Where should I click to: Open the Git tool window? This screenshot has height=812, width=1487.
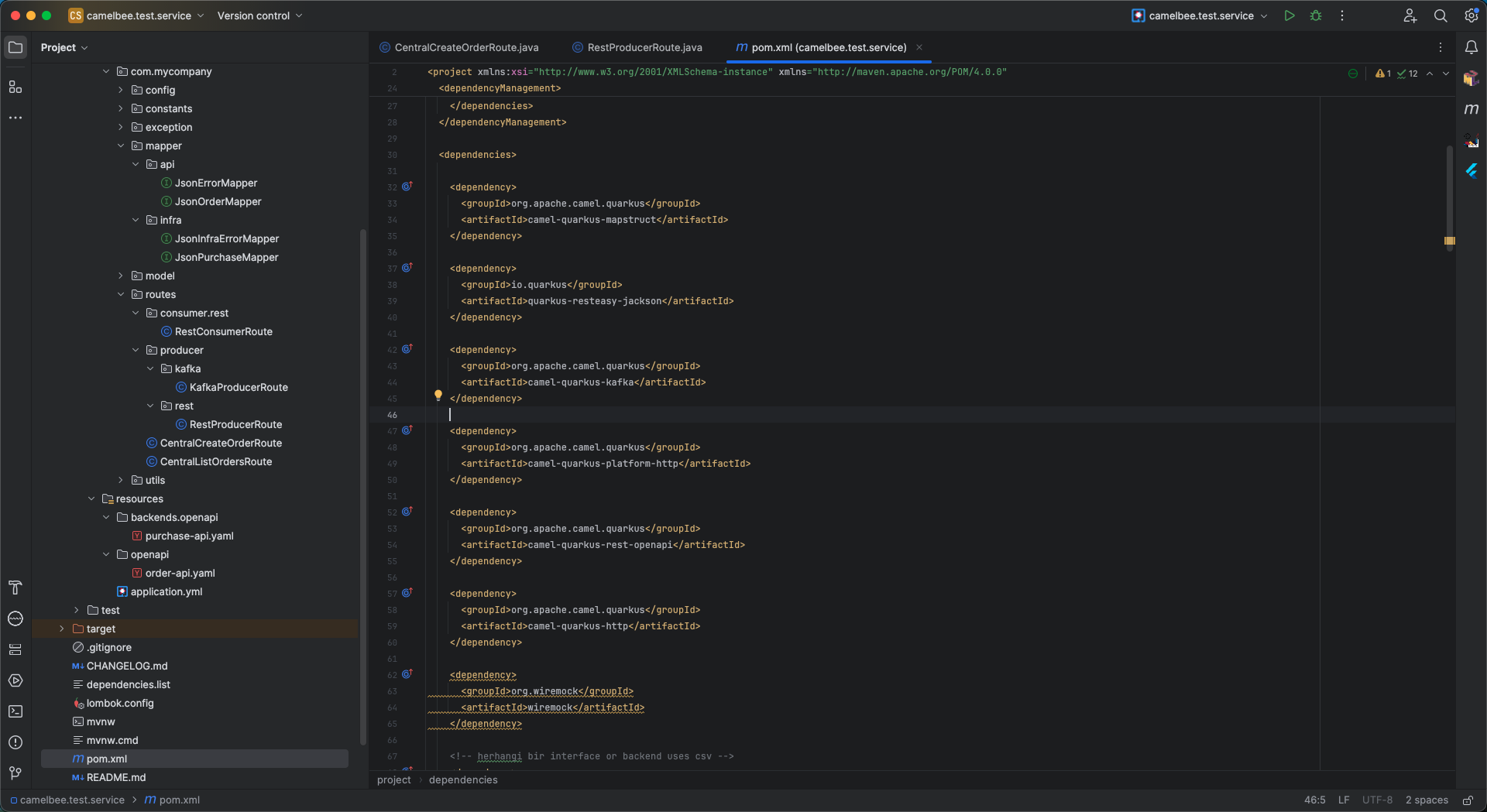[x=15, y=773]
